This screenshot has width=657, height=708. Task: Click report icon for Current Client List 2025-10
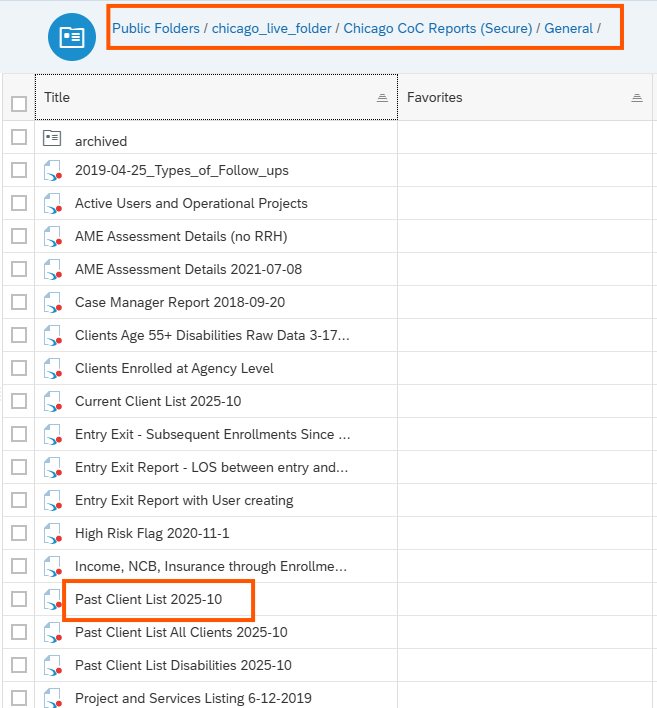tap(53, 401)
